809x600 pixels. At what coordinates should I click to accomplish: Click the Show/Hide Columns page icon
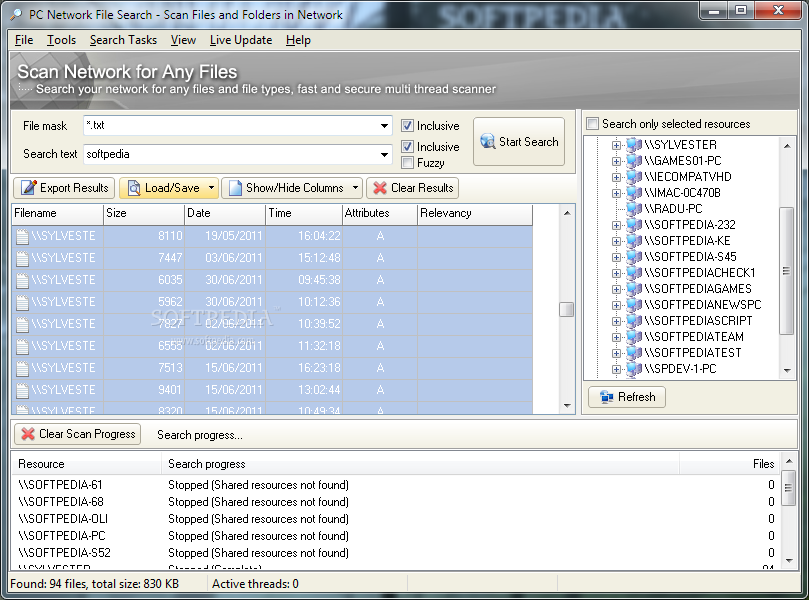pyautogui.click(x=235, y=188)
